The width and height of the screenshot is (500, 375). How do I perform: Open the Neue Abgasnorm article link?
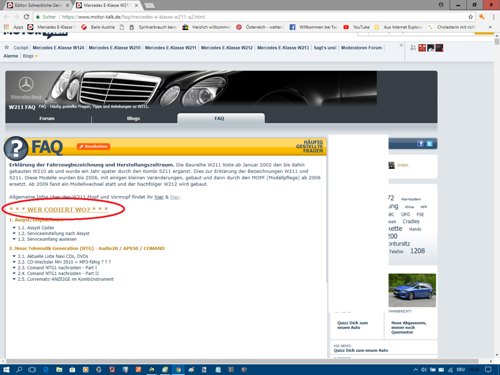[x=409, y=328]
